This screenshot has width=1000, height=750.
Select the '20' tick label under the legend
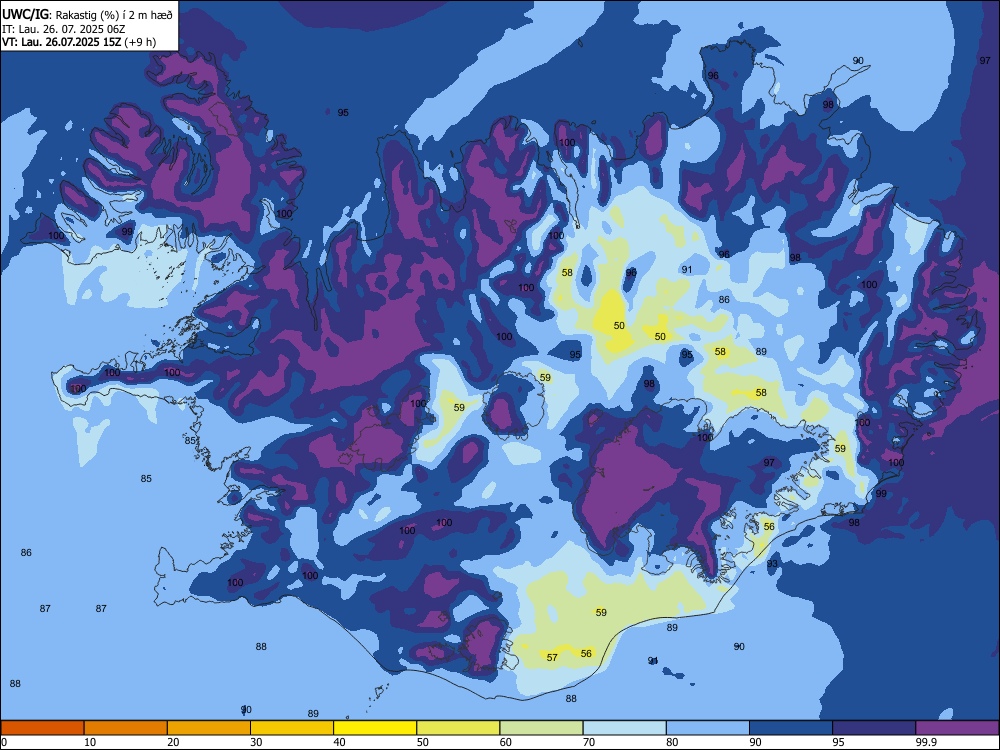173,742
